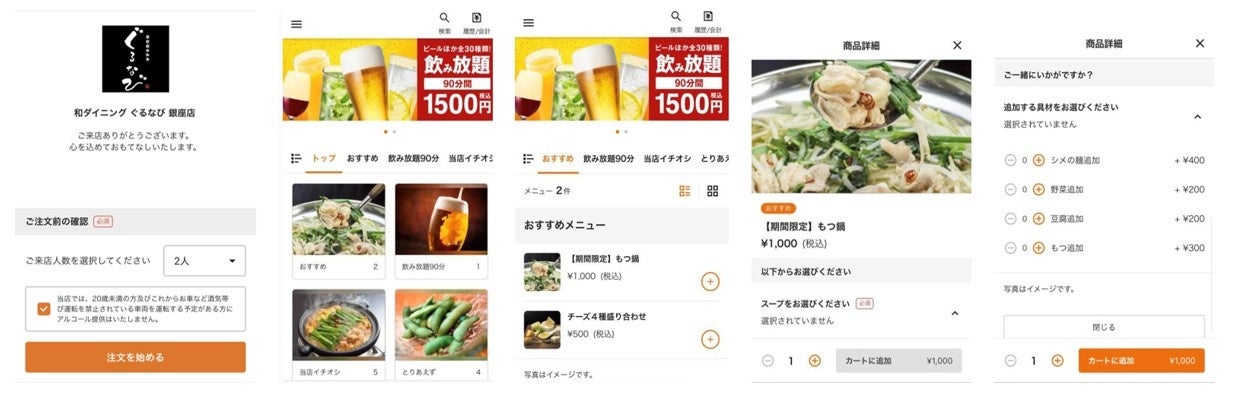The width and height of the screenshot is (1243, 405).
Task: Collapse the スープをお選びください section
Action: click(954, 312)
